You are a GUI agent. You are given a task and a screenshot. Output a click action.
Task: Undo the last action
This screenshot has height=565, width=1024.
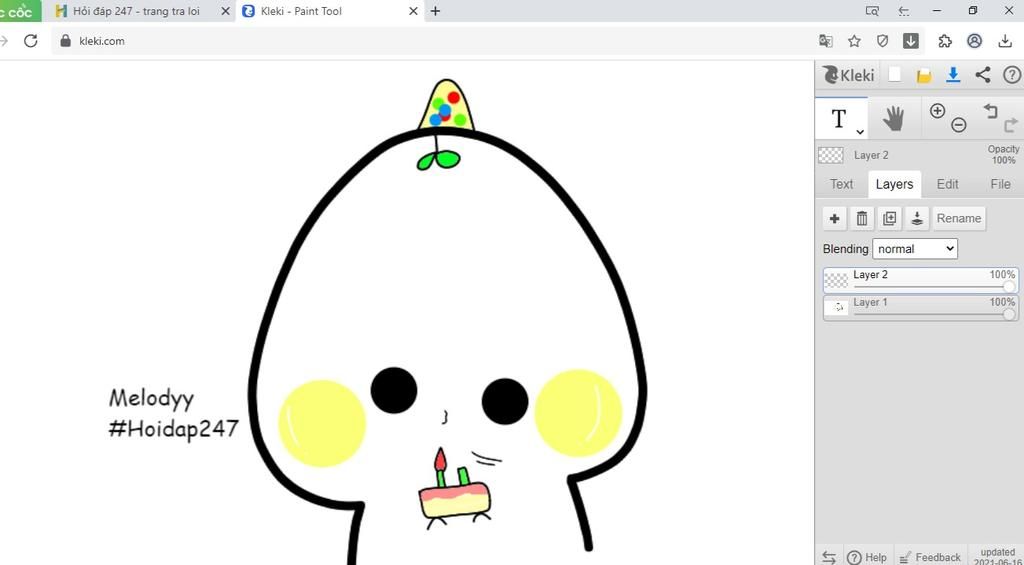tap(991, 111)
